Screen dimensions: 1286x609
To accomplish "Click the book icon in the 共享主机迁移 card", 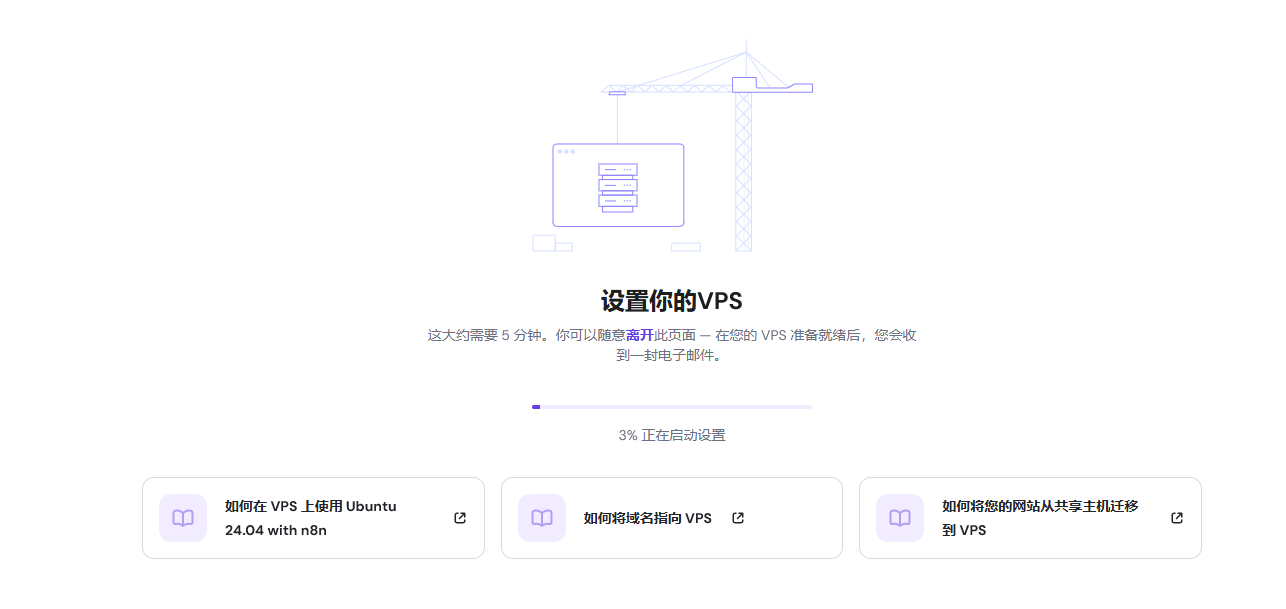I will tap(900, 518).
